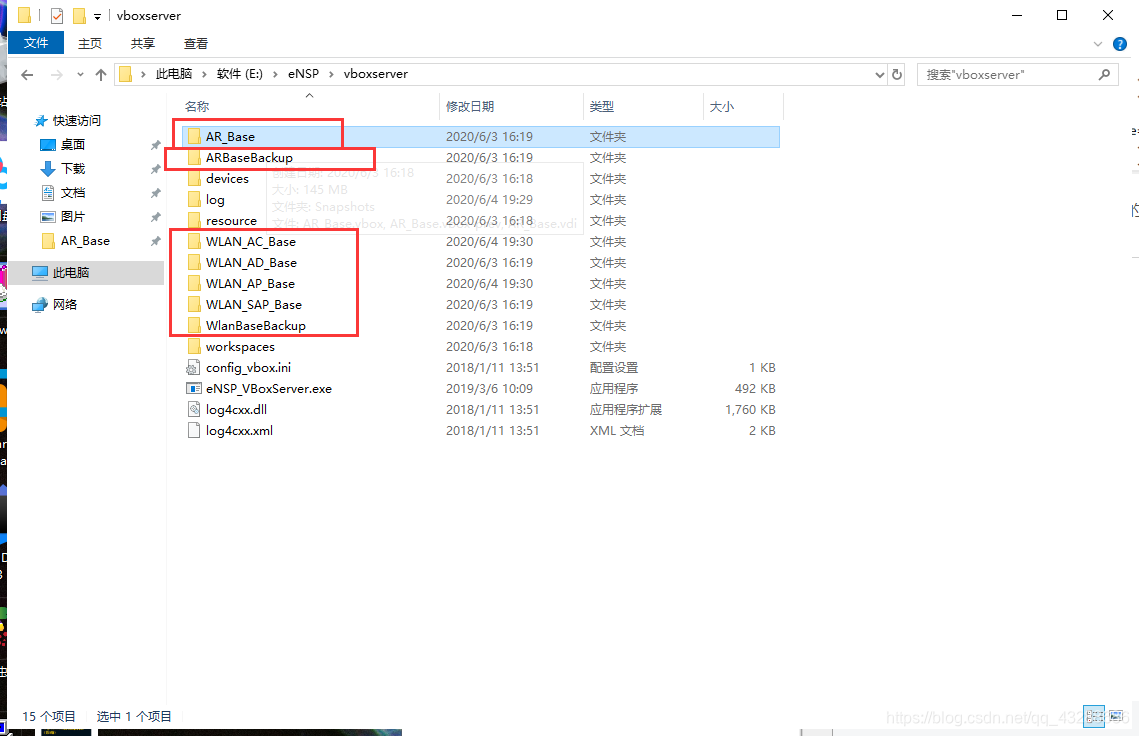The image size is (1139, 736).
Task: Open pinned AR_Base in navigation pane
Action: click(x=85, y=240)
